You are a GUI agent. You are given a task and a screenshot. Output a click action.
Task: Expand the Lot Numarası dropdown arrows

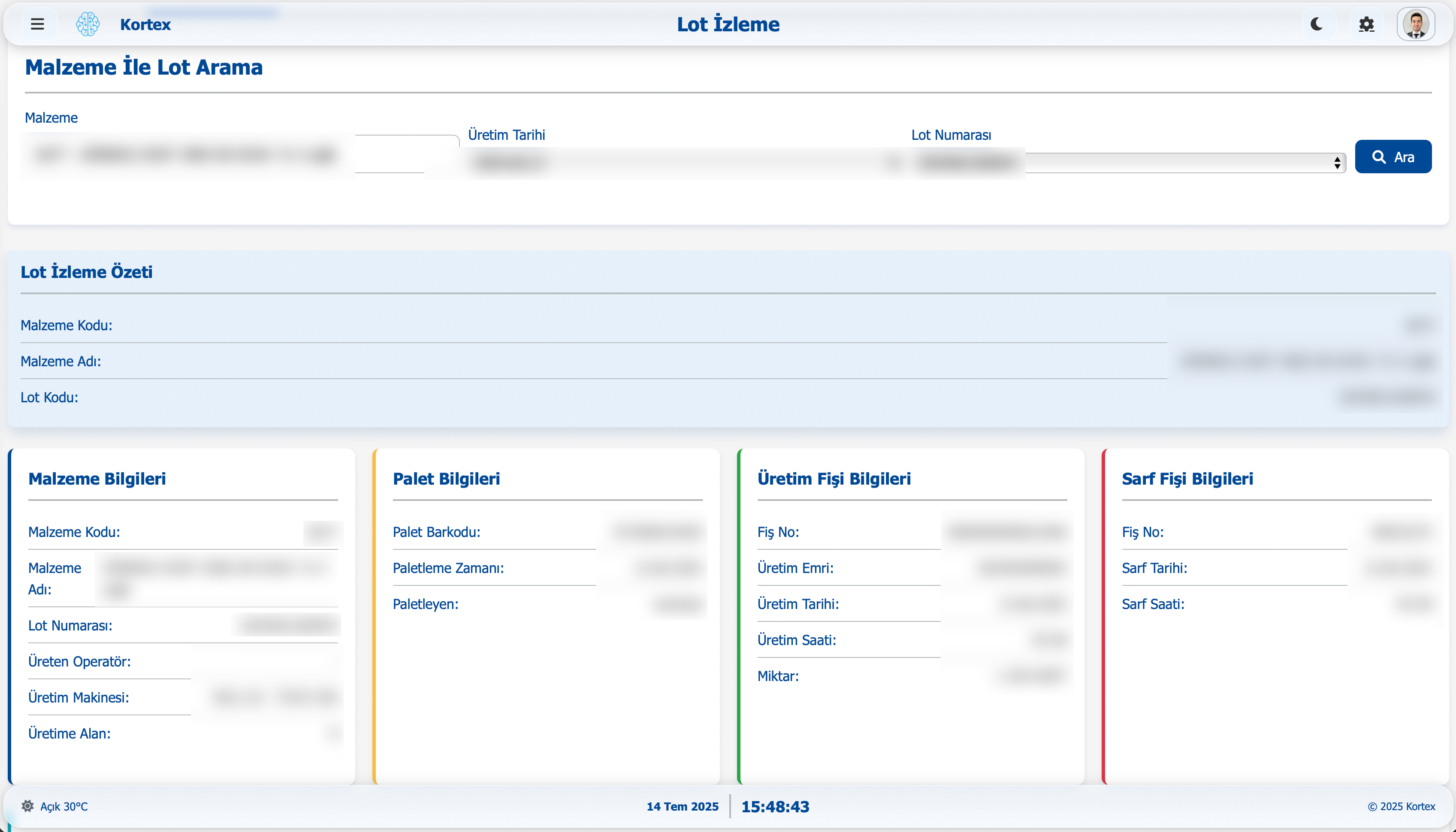click(1337, 163)
